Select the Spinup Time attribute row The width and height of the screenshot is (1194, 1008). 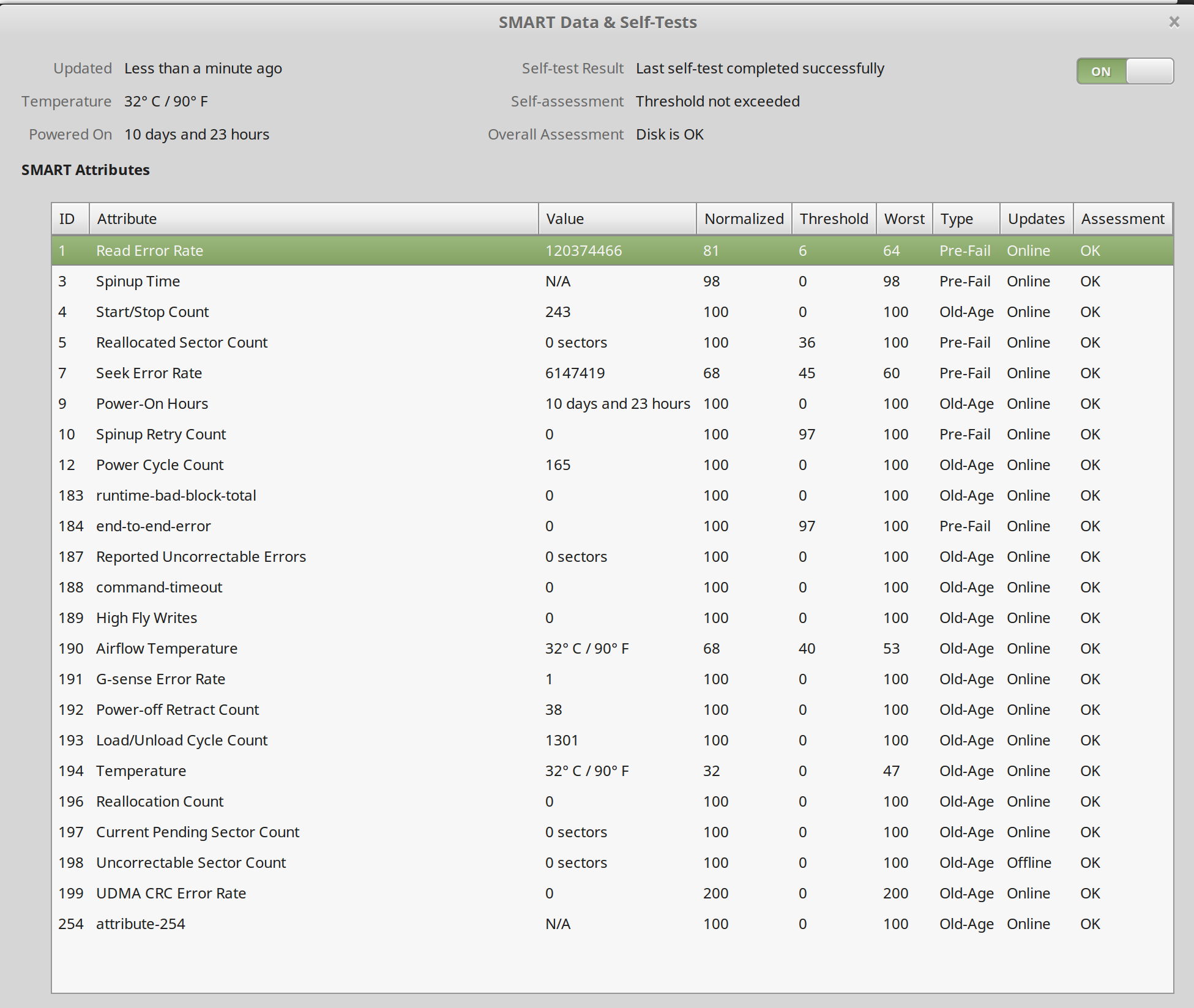pos(138,282)
